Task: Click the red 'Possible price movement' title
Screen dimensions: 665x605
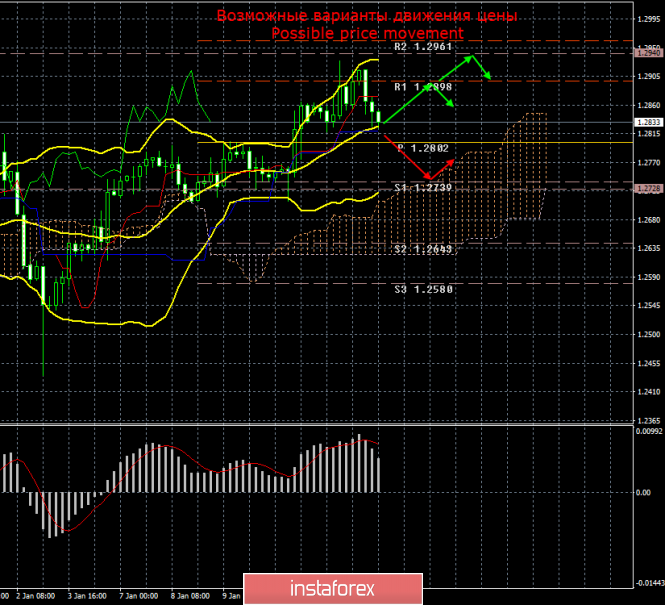Action: click(x=367, y=34)
